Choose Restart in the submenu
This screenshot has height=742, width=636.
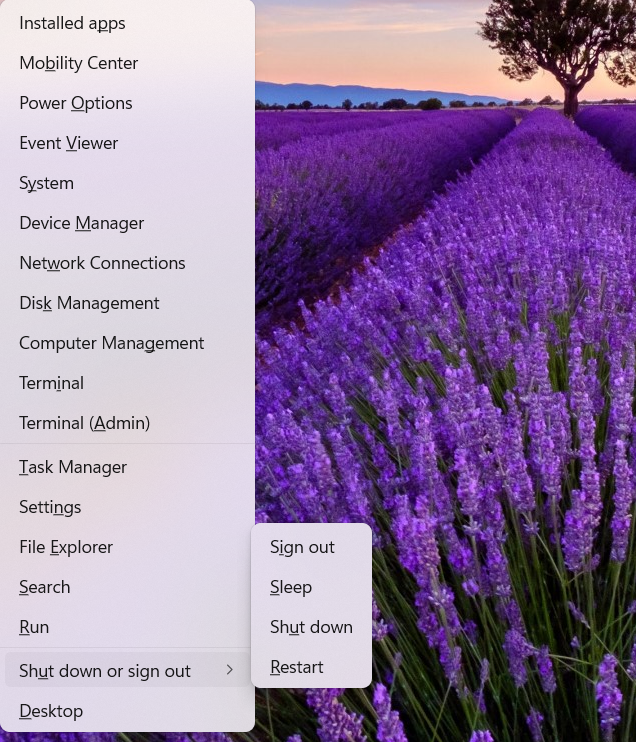(x=297, y=667)
